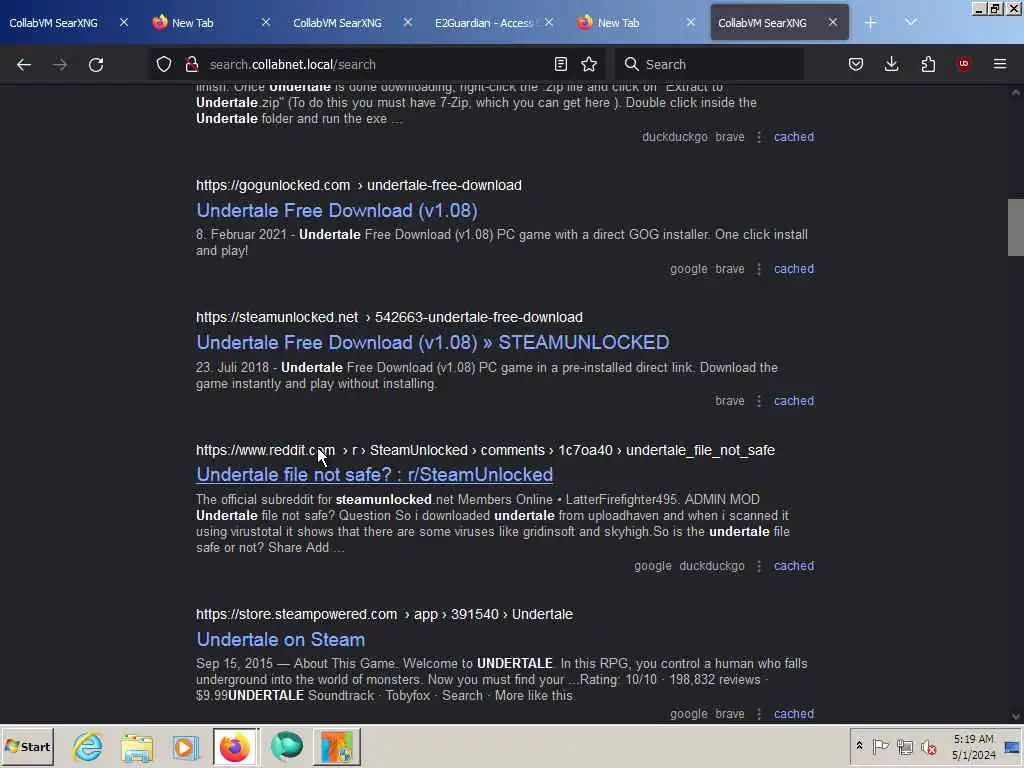Click the Search box in toolbar

coord(710,65)
